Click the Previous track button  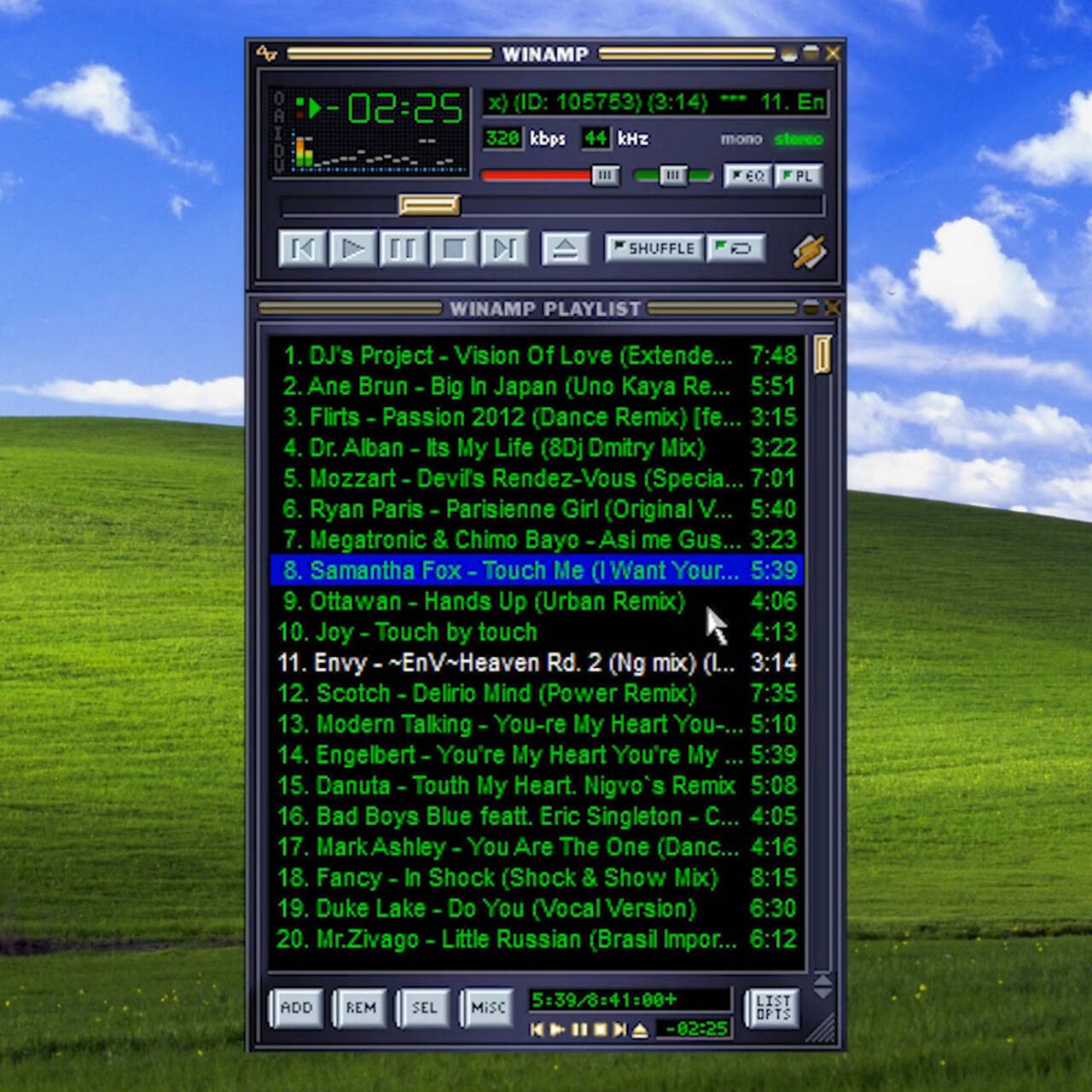(x=303, y=249)
